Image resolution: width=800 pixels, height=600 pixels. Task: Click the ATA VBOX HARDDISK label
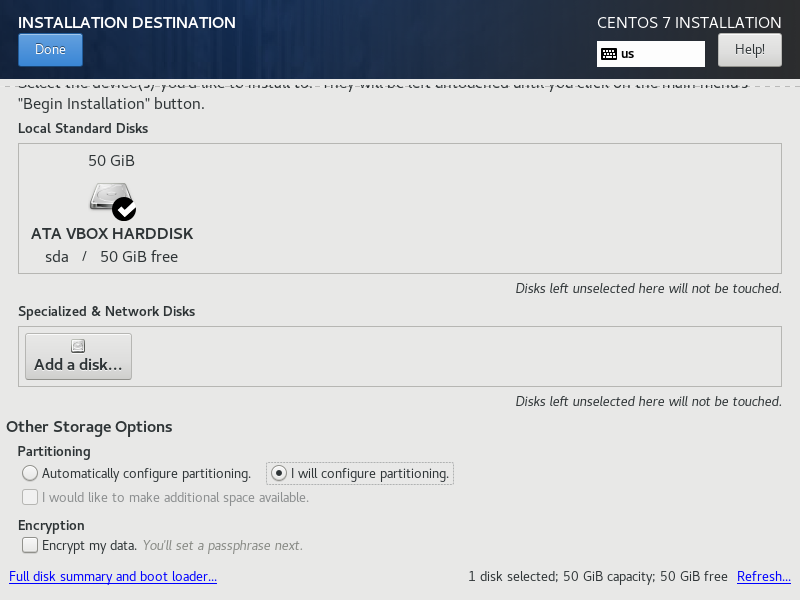(x=112, y=234)
